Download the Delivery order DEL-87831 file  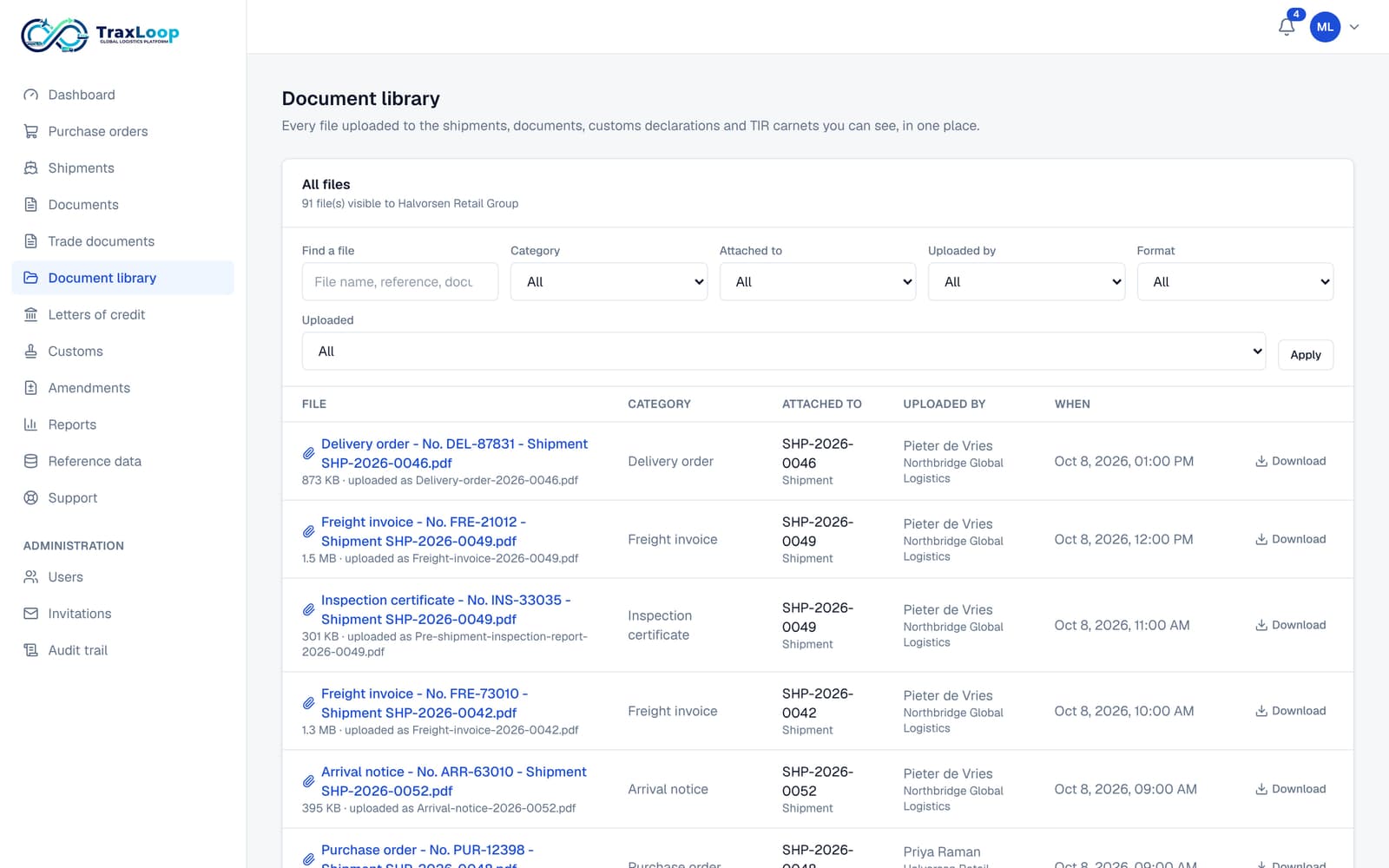(x=1290, y=461)
